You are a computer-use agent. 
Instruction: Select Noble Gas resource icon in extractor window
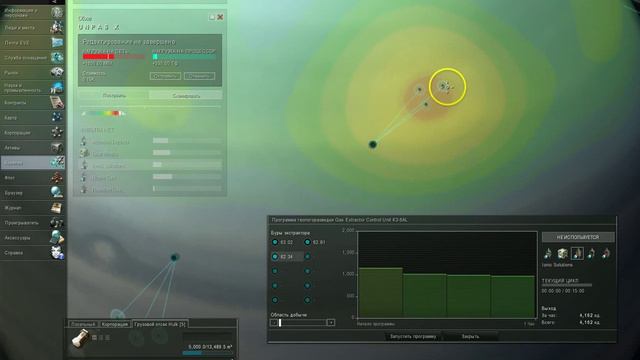pyautogui.click(x=591, y=253)
